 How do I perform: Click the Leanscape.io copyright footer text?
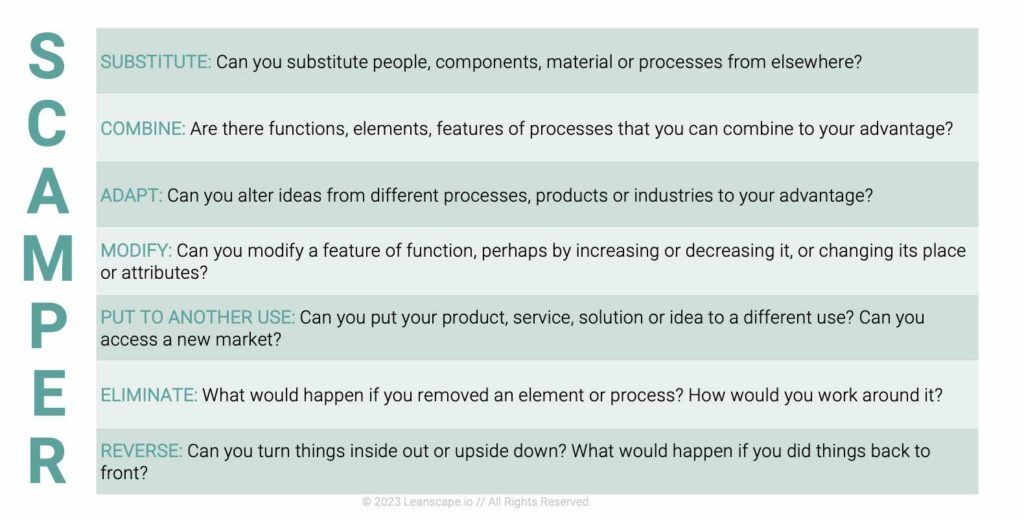point(476,502)
